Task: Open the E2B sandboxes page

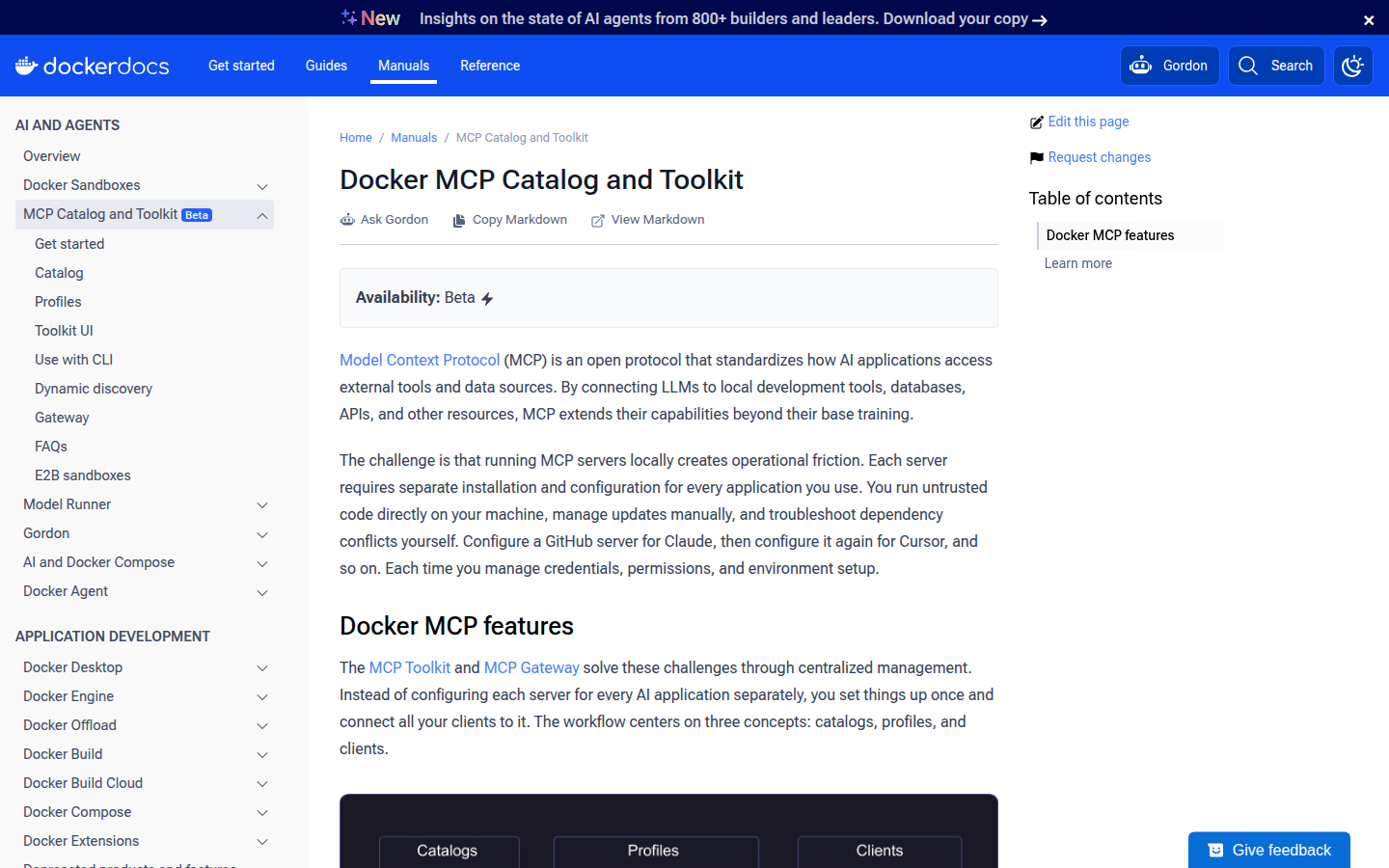Action: point(83,475)
